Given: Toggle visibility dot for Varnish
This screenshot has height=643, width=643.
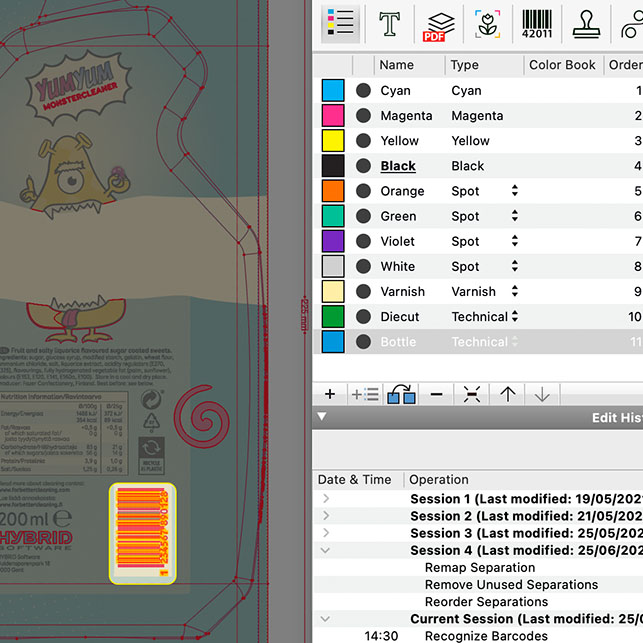Looking at the screenshot, I should point(363,292).
